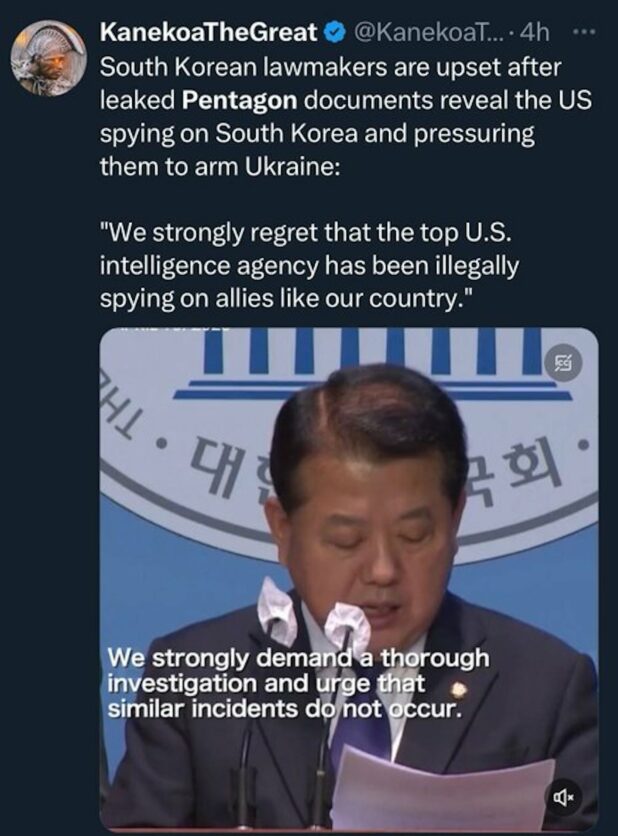Viewport: 618px width, 836px height.
Task: Click the blue pillared building logo on backdrop
Action: [373, 365]
